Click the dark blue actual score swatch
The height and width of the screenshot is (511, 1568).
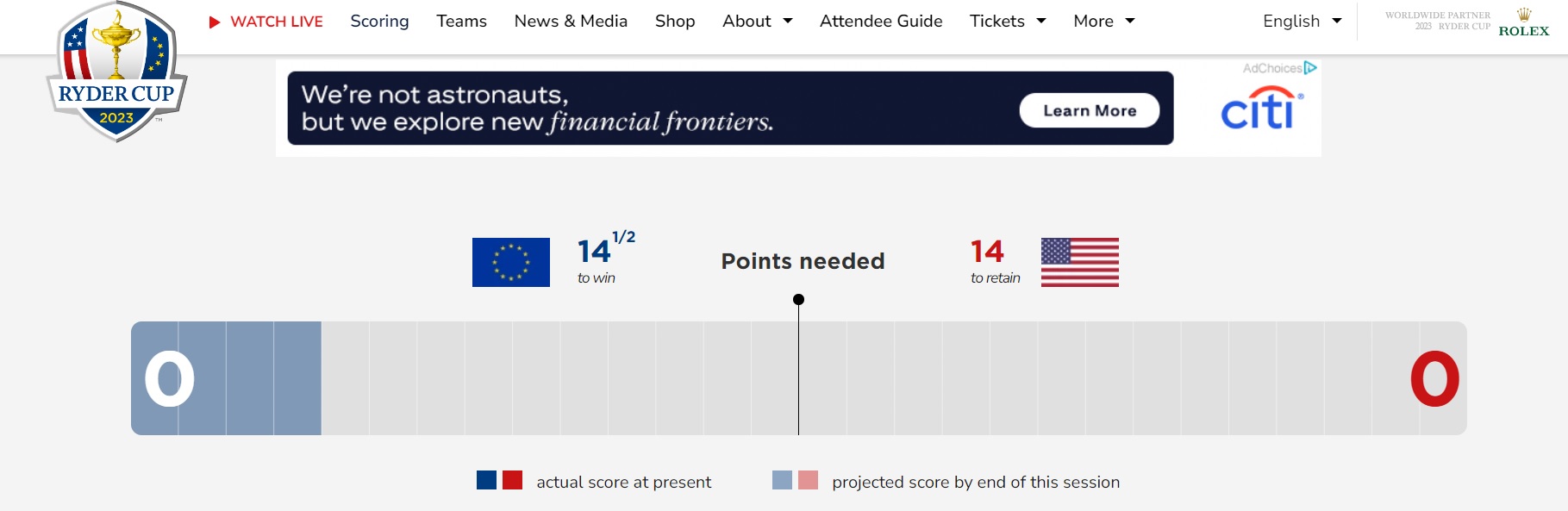486,480
